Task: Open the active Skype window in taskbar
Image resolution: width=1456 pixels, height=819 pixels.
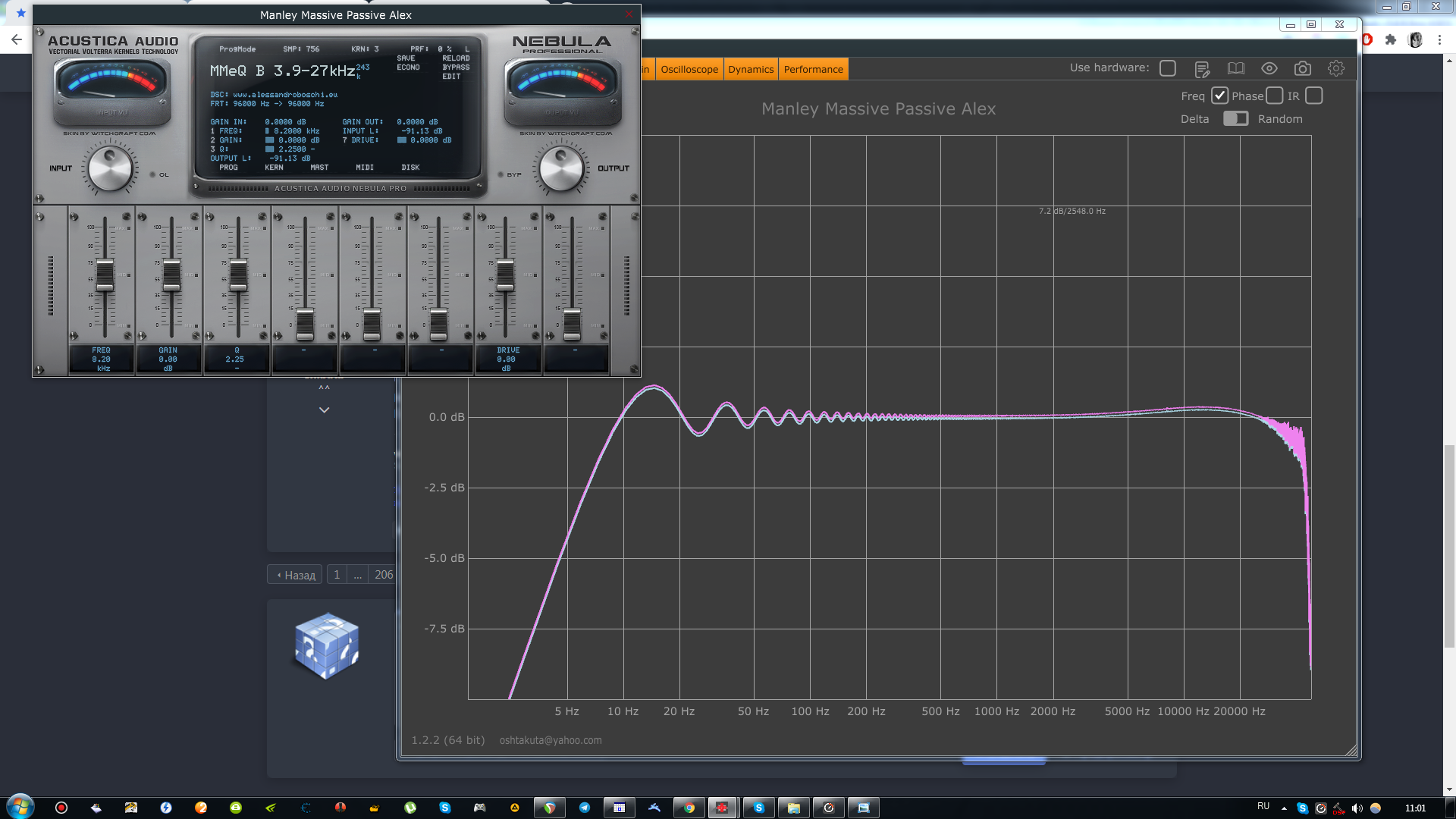Action: pos(758,808)
